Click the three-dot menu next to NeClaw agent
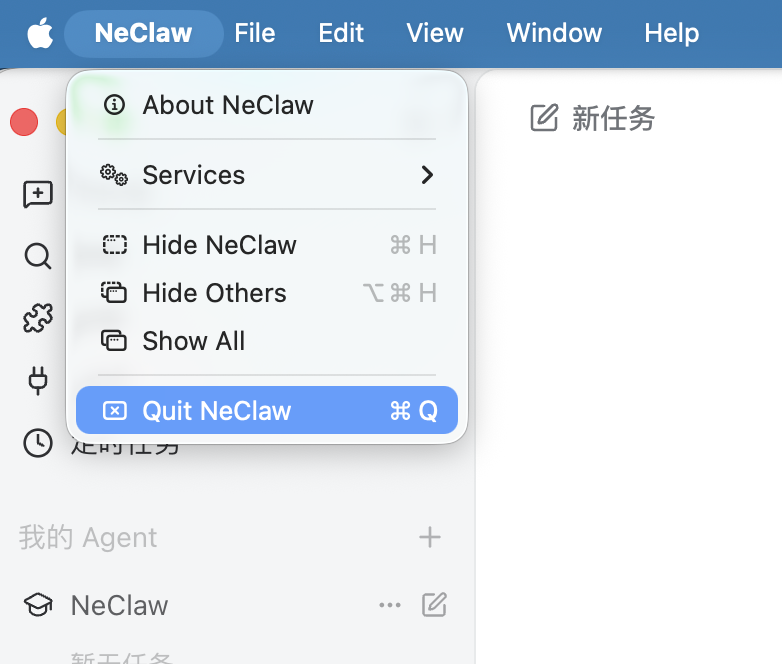Viewport: 782px width, 664px height. pos(390,605)
